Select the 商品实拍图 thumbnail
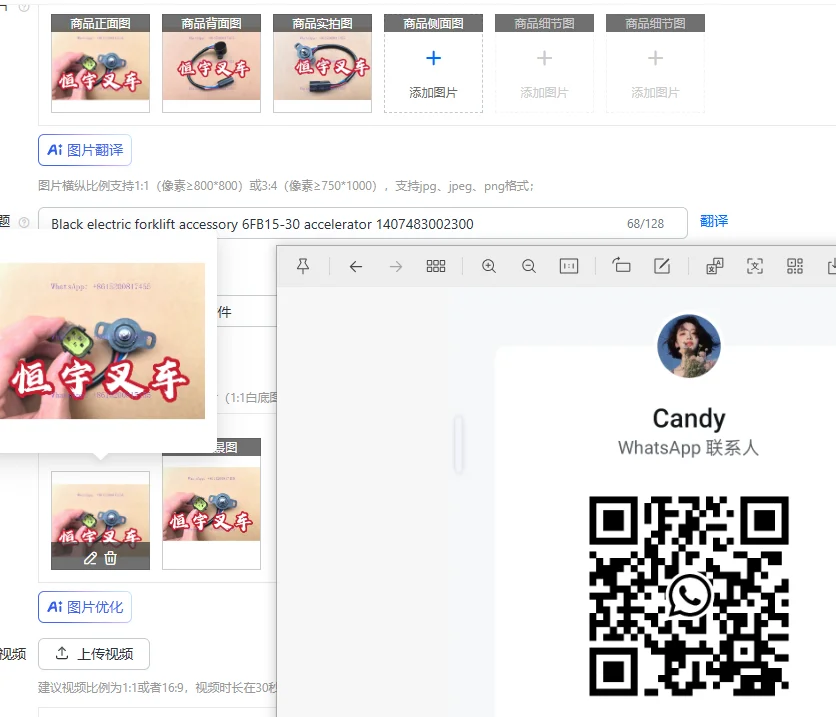Image resolution: width=836 pixels, height=717 pixels. [323, 63]
